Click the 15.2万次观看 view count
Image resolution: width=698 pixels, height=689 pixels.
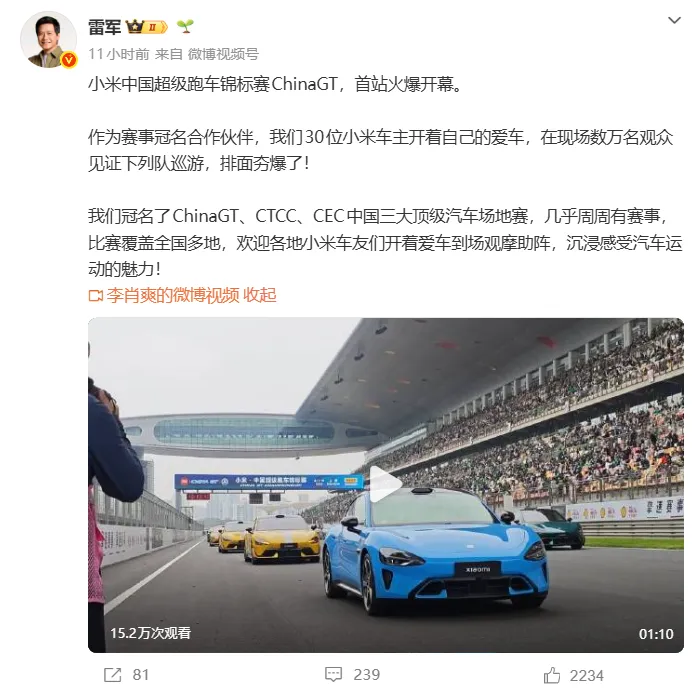tap(150, 633)
